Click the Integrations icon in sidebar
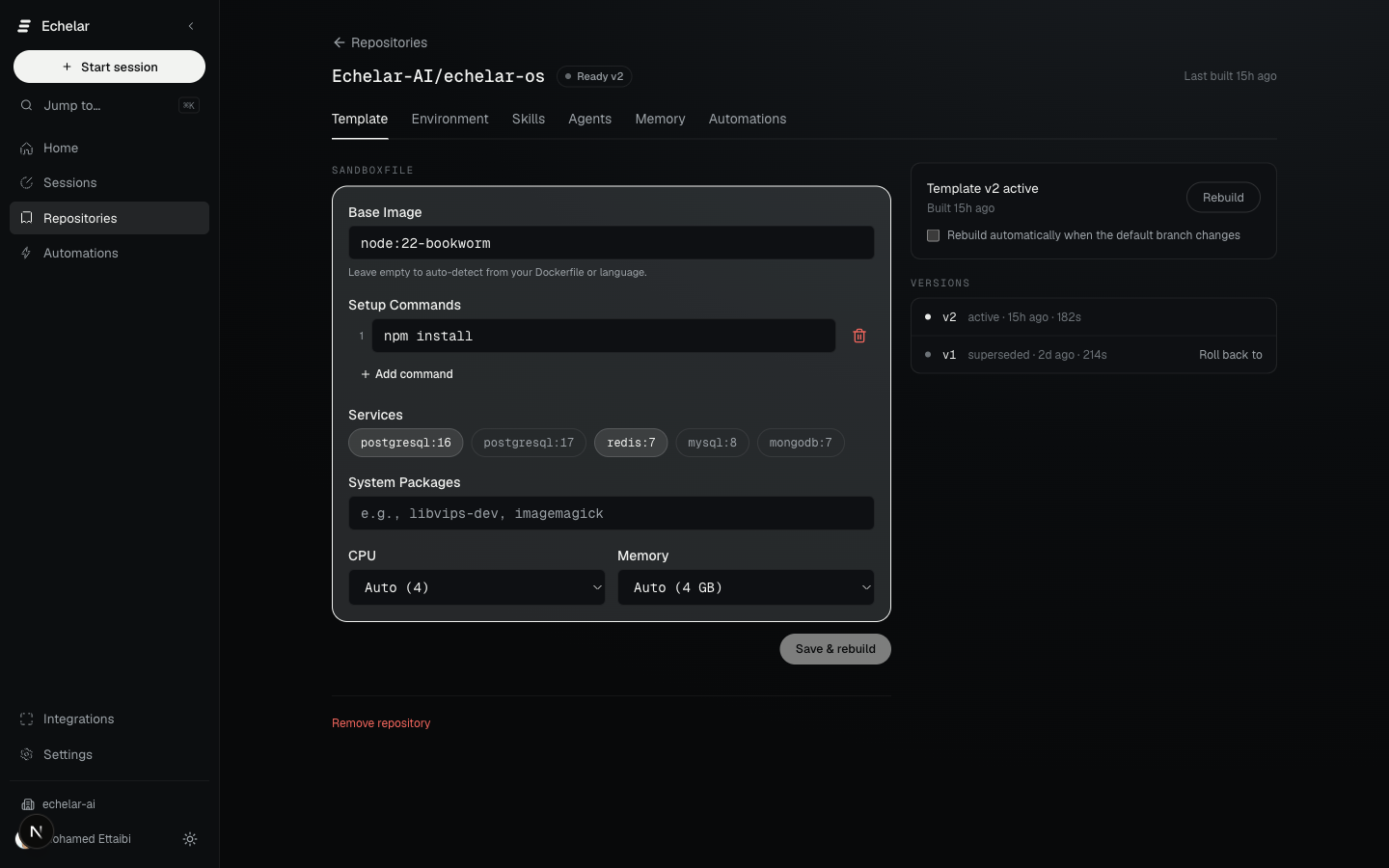 tap(27, 719)
